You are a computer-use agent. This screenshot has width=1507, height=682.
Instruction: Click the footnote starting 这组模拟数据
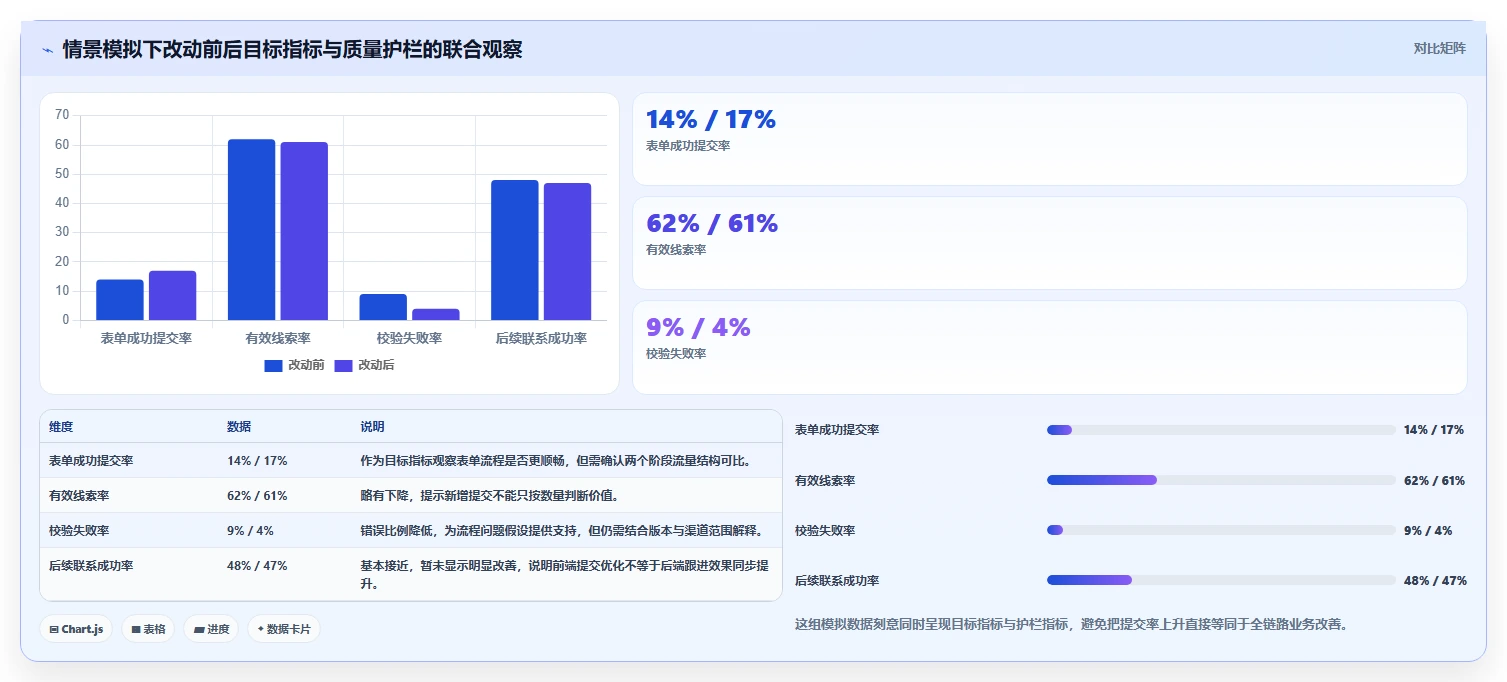coord(1071,624)
